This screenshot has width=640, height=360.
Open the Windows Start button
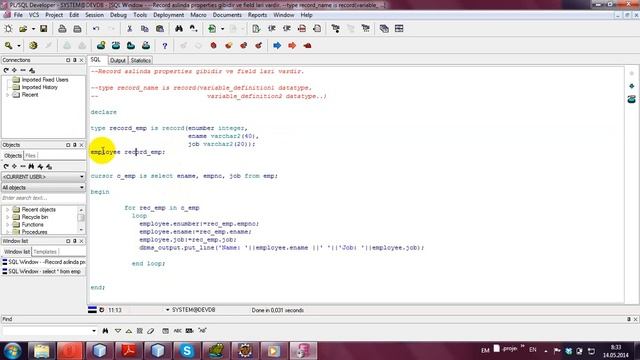pyautogui.click(x=13, y=351)
